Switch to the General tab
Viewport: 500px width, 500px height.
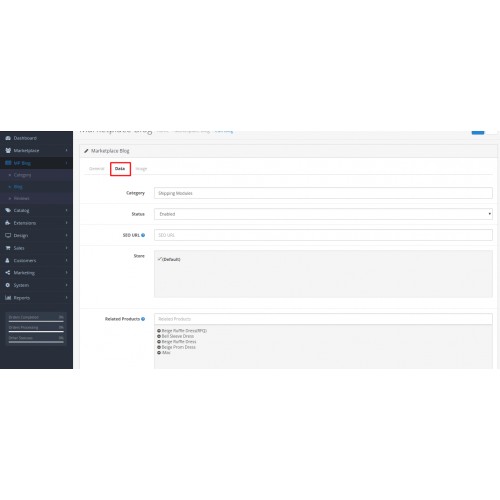click(x=97, y=169)
